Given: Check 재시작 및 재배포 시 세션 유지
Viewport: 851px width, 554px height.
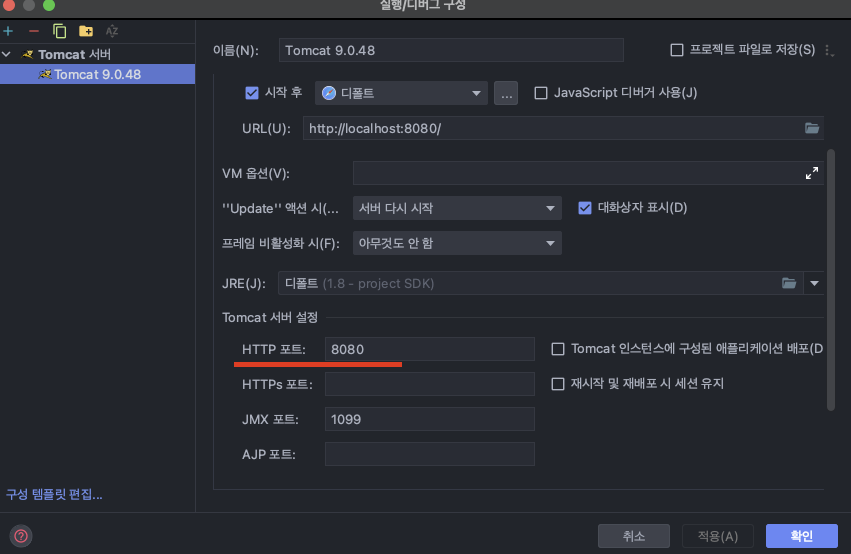Looking at the screenshot, I should [558, 384].
